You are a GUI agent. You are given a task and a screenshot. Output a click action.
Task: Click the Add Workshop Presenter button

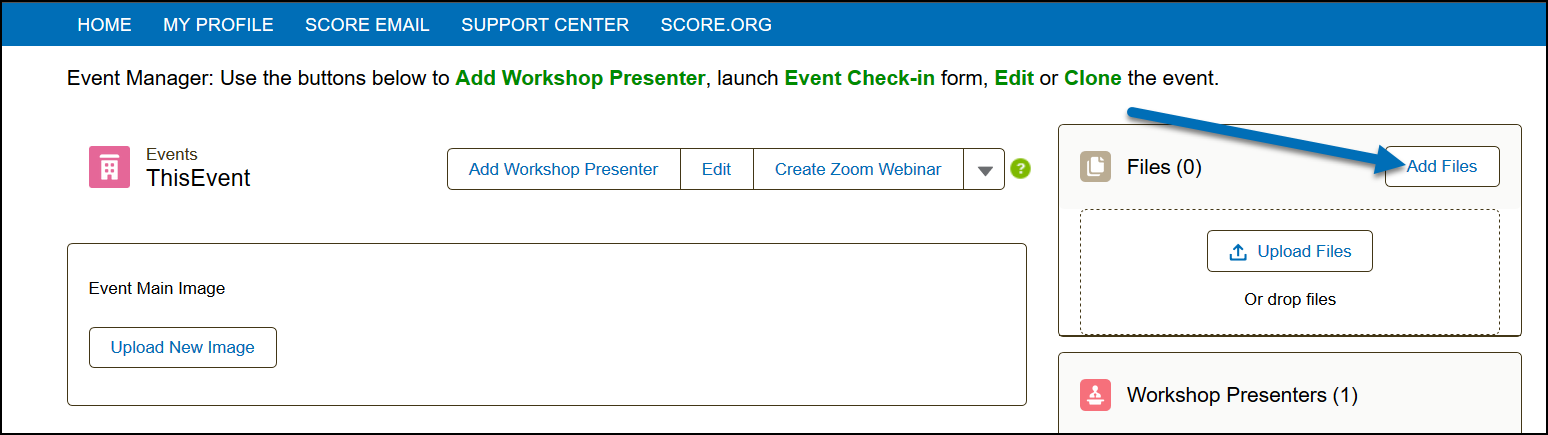(x=563, y=169)
